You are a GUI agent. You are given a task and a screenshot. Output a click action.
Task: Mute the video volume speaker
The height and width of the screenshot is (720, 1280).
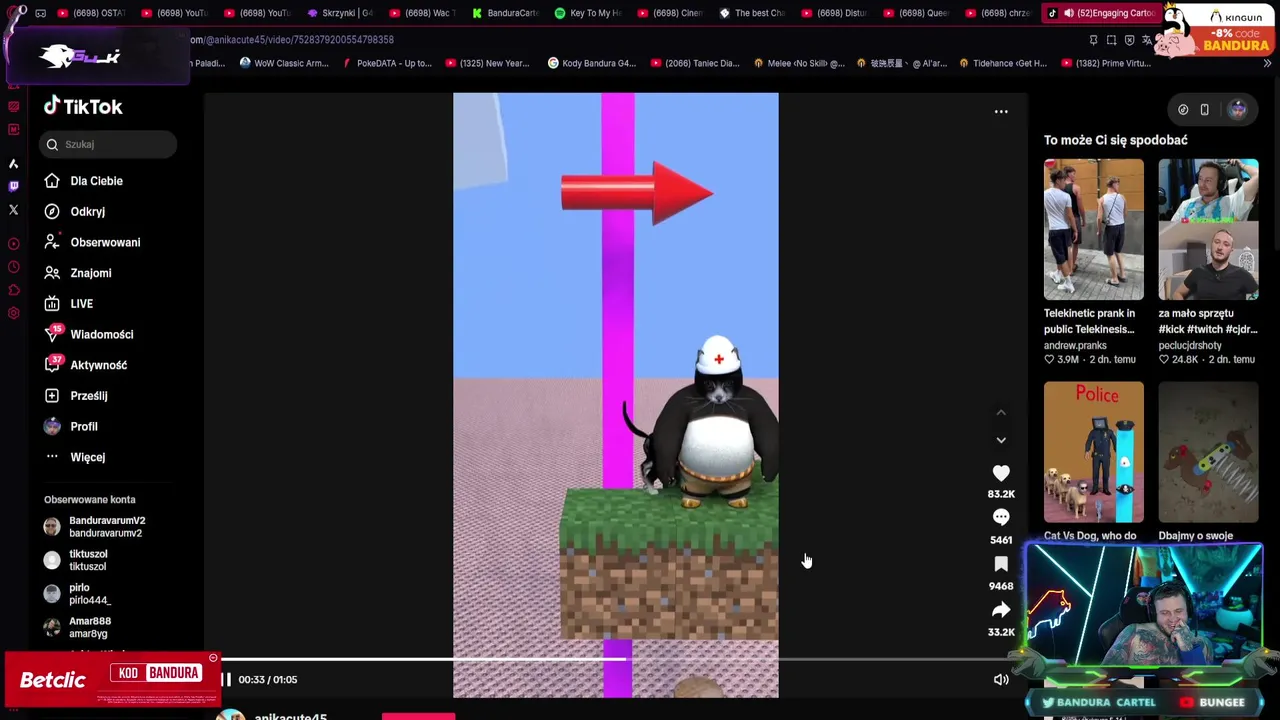tap(1001, 680)
